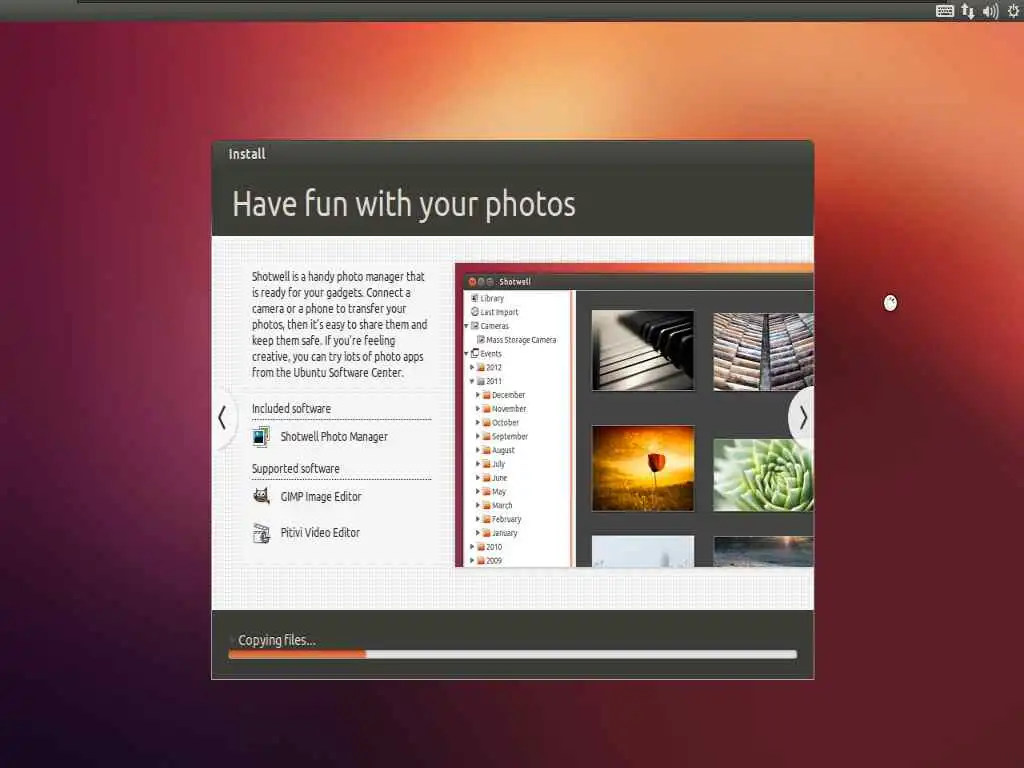
Task: Open the sound volume indicator
Action: [990, 11]
